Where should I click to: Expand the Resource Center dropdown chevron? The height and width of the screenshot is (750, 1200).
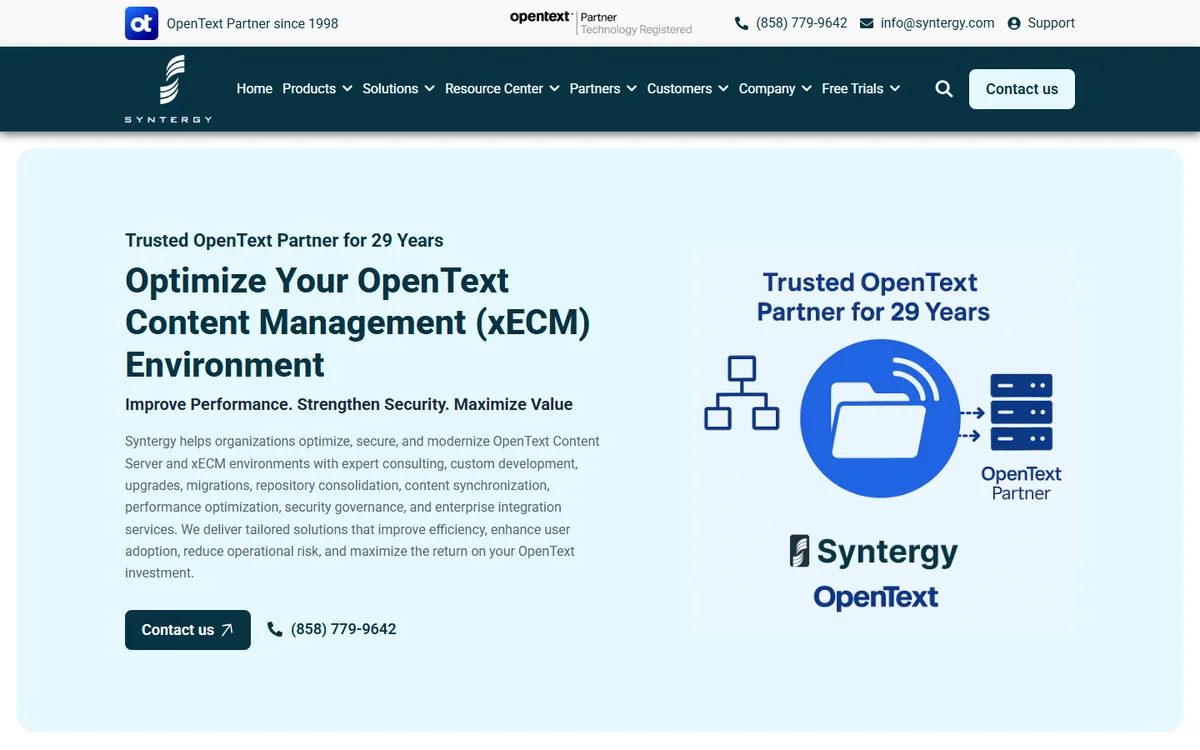(x=554, y=89)
